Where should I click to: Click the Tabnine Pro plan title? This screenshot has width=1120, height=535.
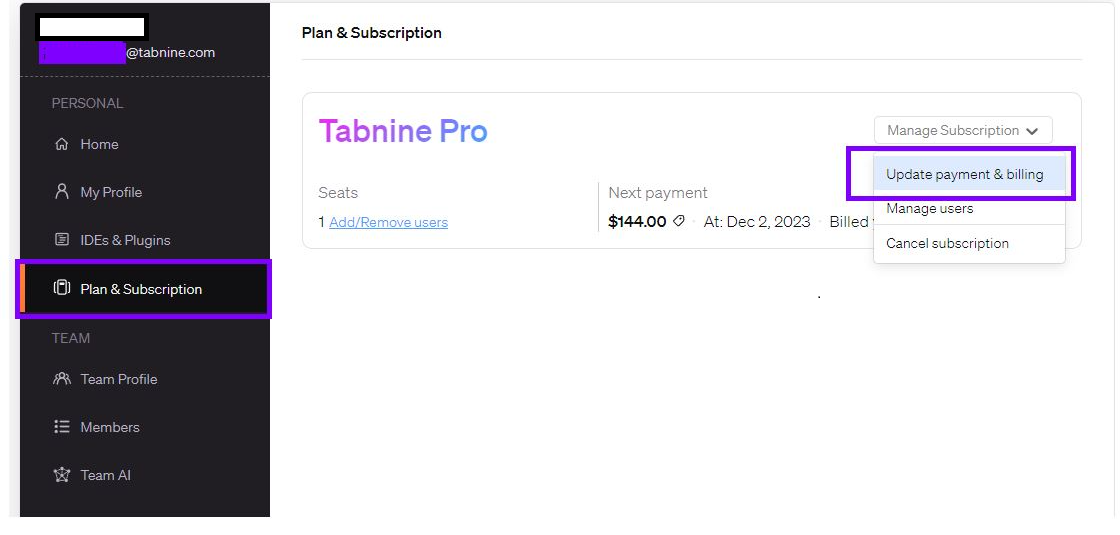pos(403,131)
